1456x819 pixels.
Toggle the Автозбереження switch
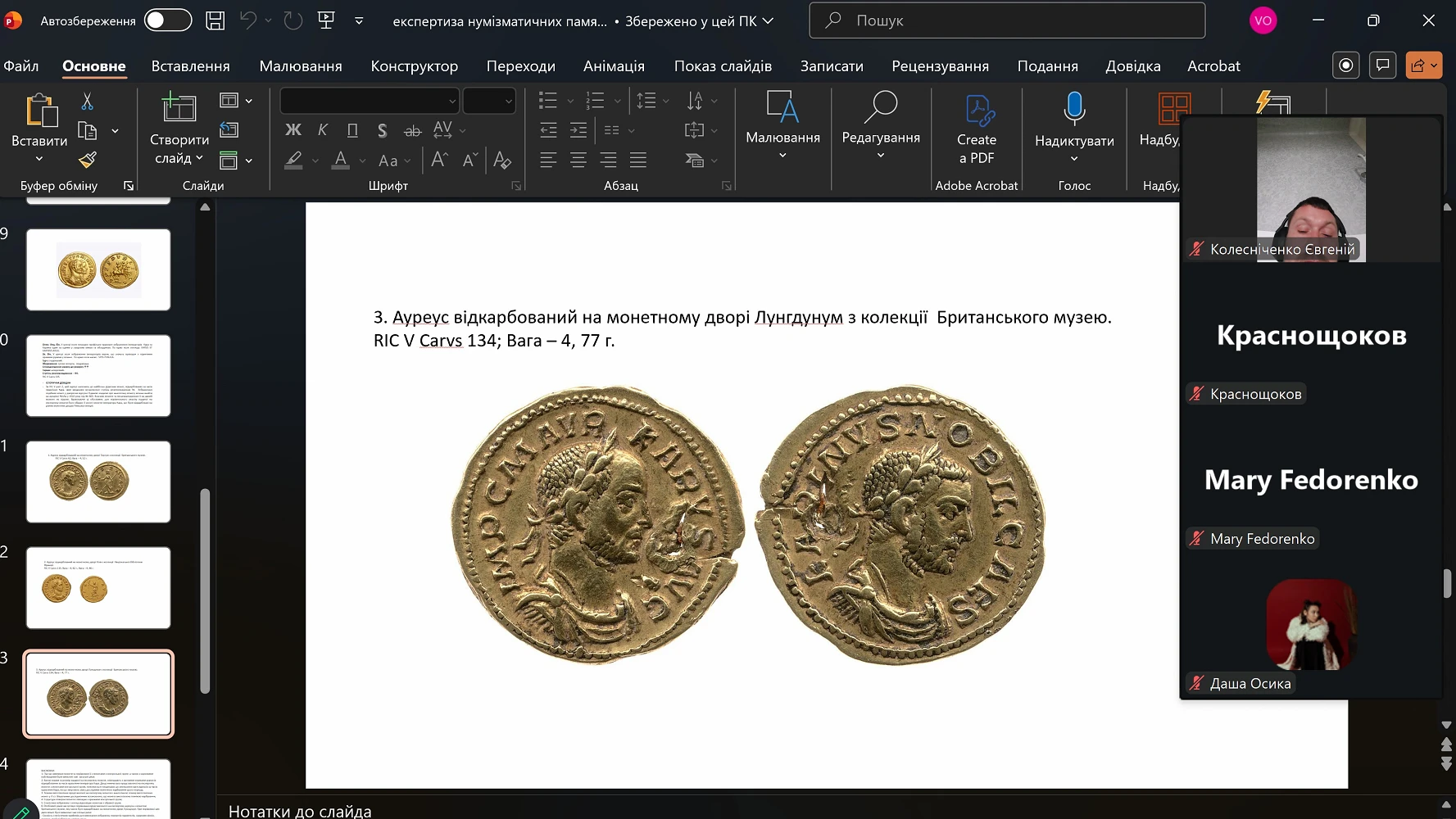pyautogui.click(x=168, y=20)
